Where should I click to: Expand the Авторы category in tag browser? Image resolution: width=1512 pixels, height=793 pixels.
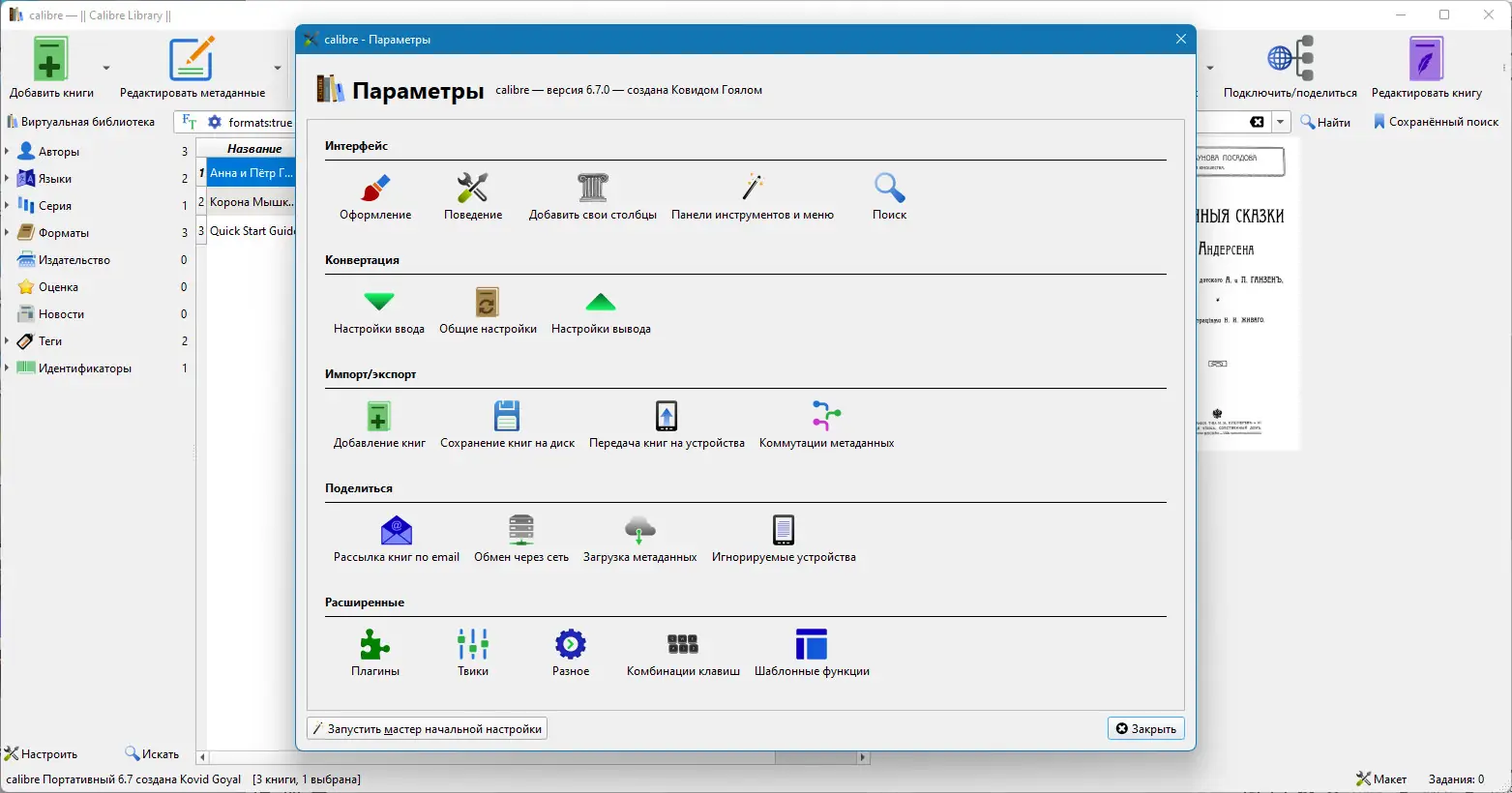pos(7,152)
